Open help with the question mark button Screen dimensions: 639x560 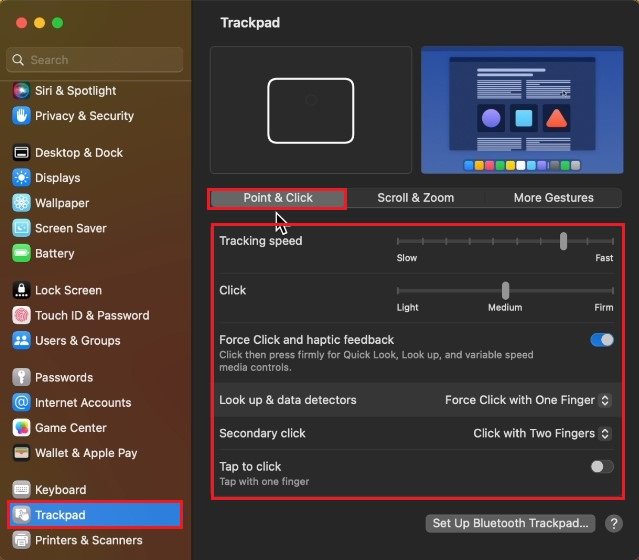614,523
